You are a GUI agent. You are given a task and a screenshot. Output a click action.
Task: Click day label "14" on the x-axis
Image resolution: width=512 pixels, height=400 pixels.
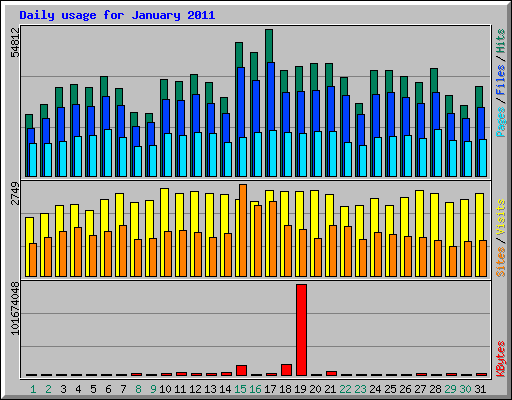pyautogui.click(x=225, y=389)
